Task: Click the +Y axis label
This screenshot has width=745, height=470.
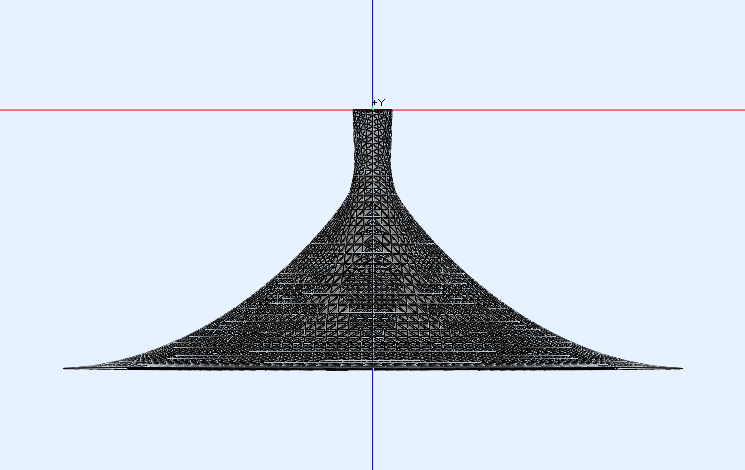Action: click(379, 102)
